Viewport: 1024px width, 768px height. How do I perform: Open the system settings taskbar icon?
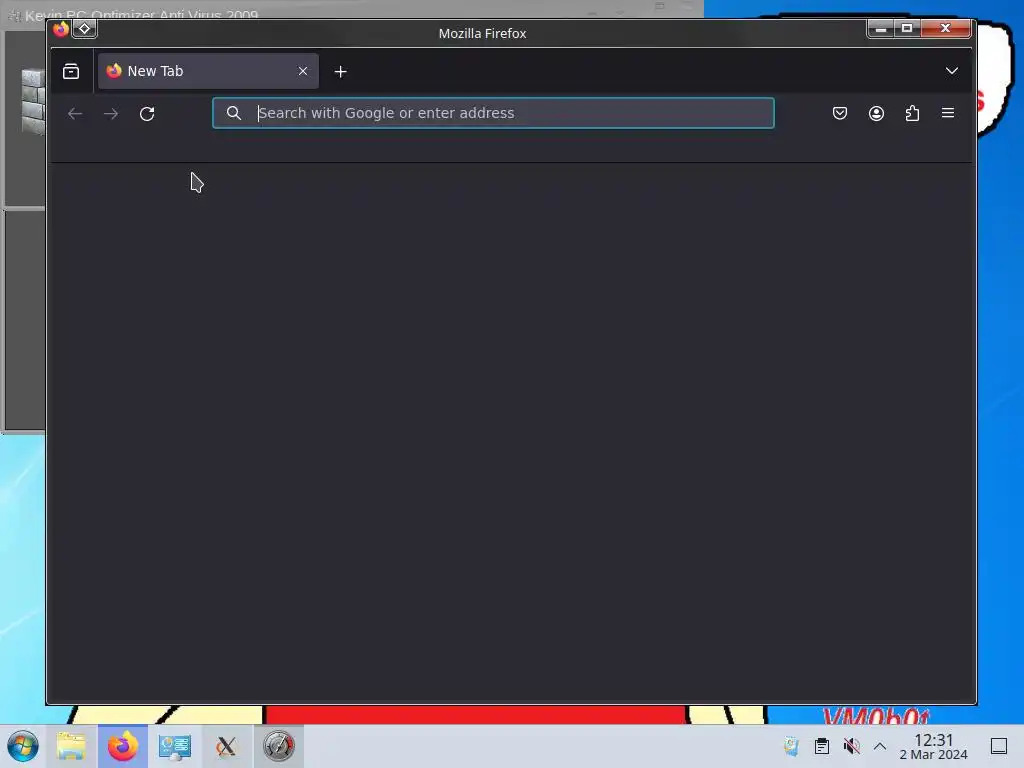point(174,746)
